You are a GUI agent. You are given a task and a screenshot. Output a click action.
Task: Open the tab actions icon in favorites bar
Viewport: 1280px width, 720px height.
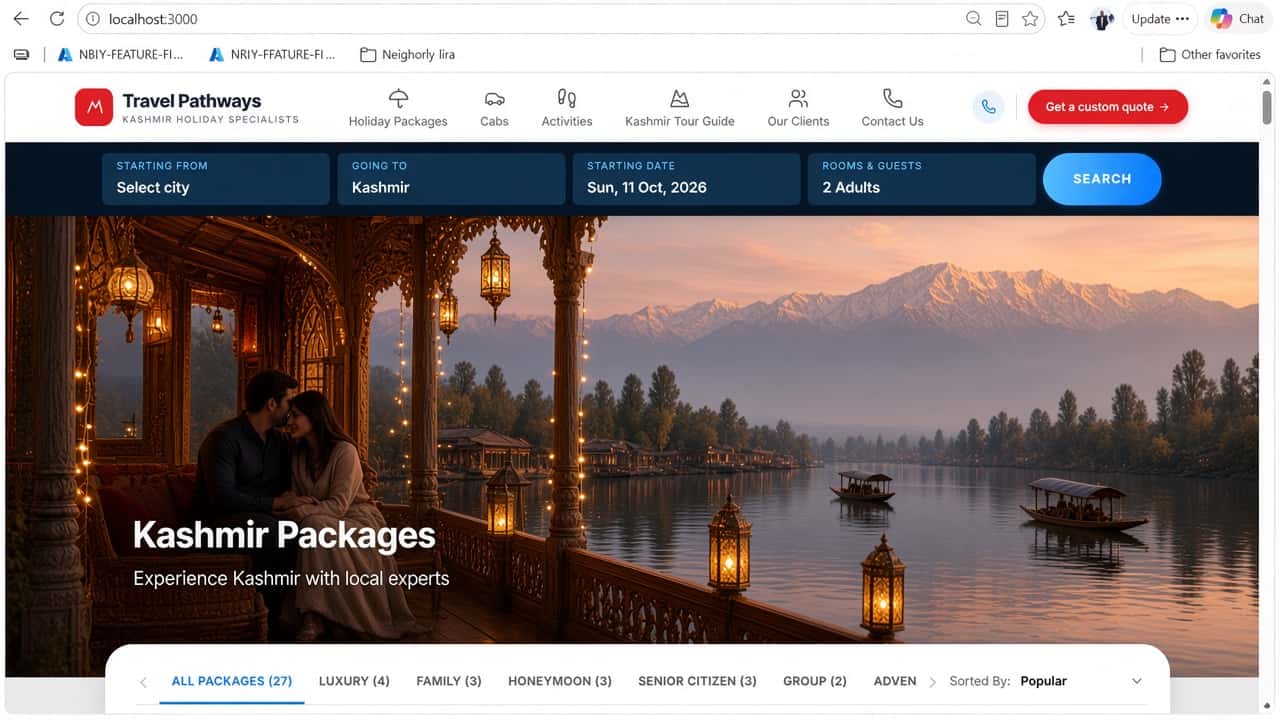21,55
